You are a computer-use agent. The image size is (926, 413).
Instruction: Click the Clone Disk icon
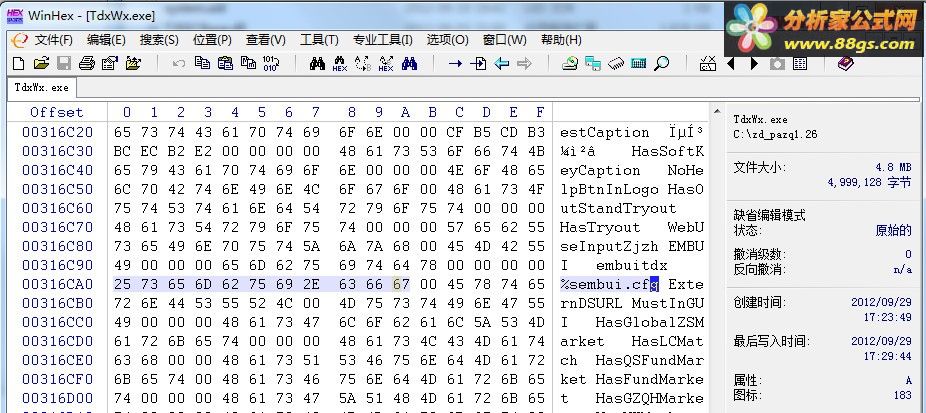coord(592,63)
